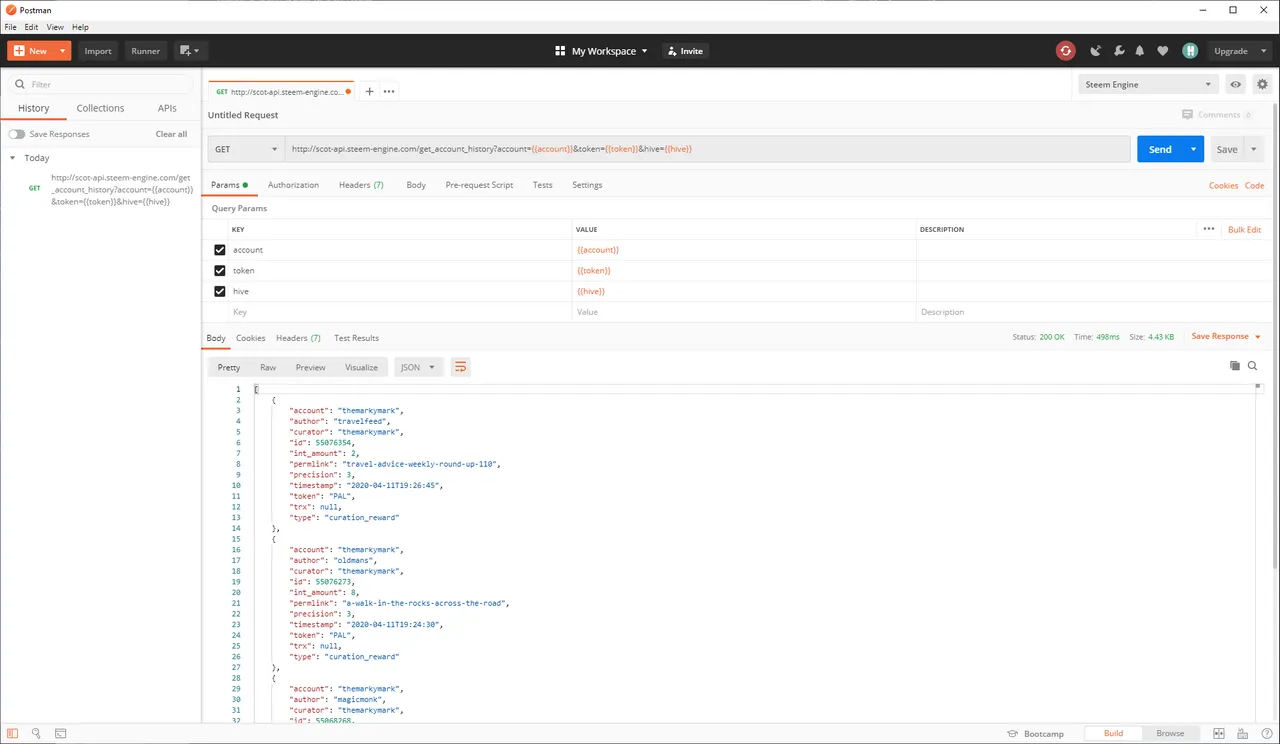Open the View menu
The width and height of the screenshot is (1280, 744).
coord(55,27)
